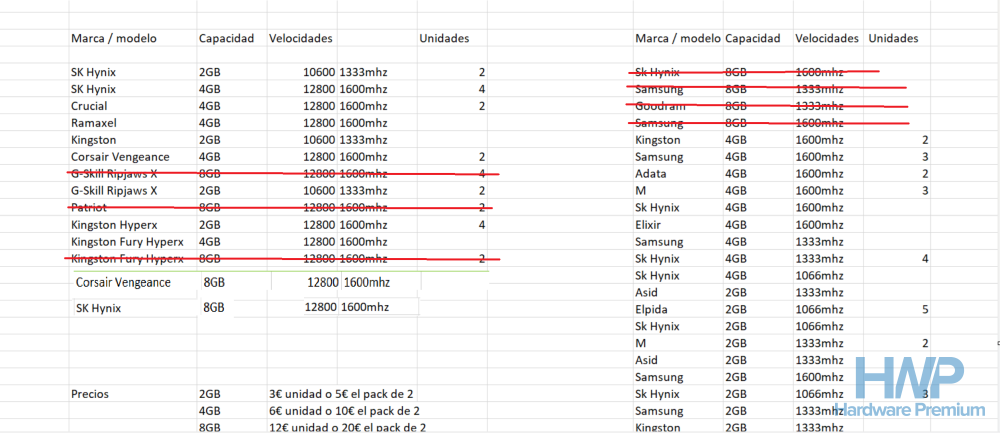The image size is (1000, 433).
Task: Click '1066mhz' in the Elpida row
Action: (819, 309)
